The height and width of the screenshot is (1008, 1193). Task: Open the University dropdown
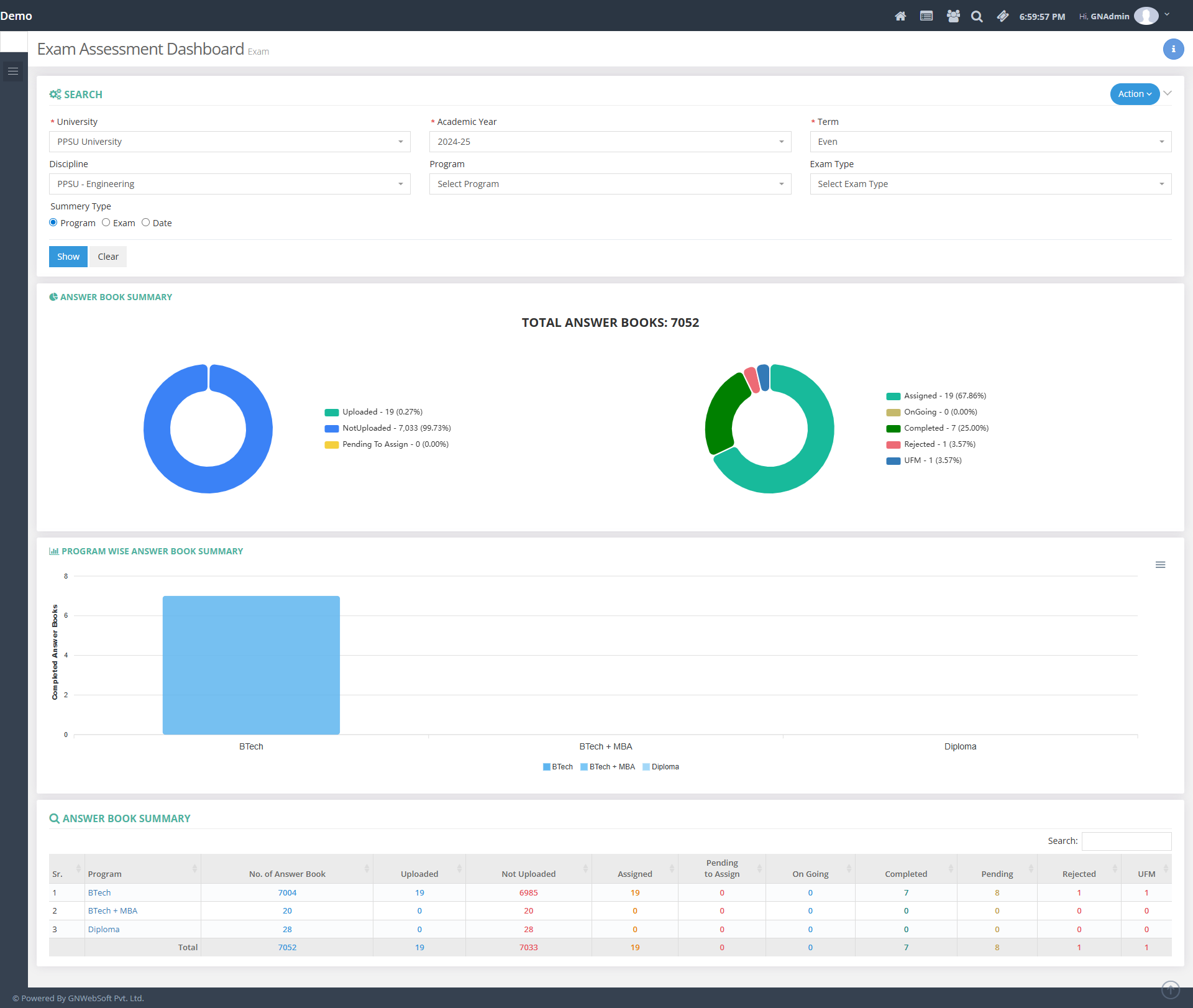(230, 142)
